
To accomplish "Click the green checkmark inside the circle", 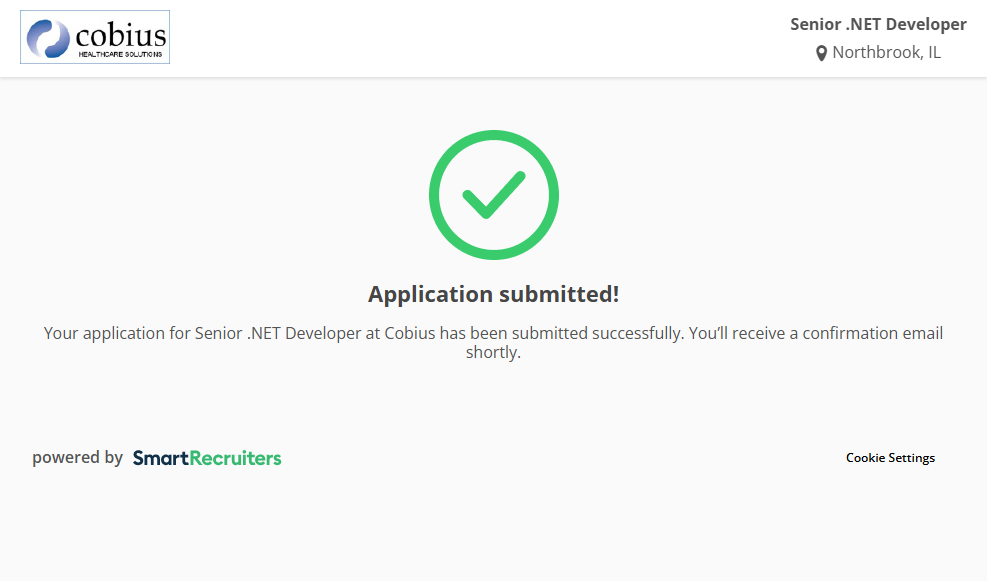I will point(493,194).
